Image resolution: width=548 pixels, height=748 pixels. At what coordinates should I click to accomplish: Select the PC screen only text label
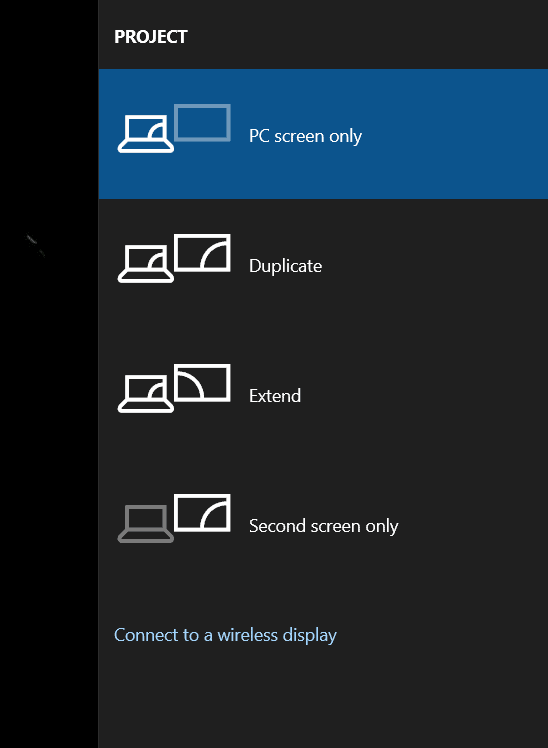(305, 136)
